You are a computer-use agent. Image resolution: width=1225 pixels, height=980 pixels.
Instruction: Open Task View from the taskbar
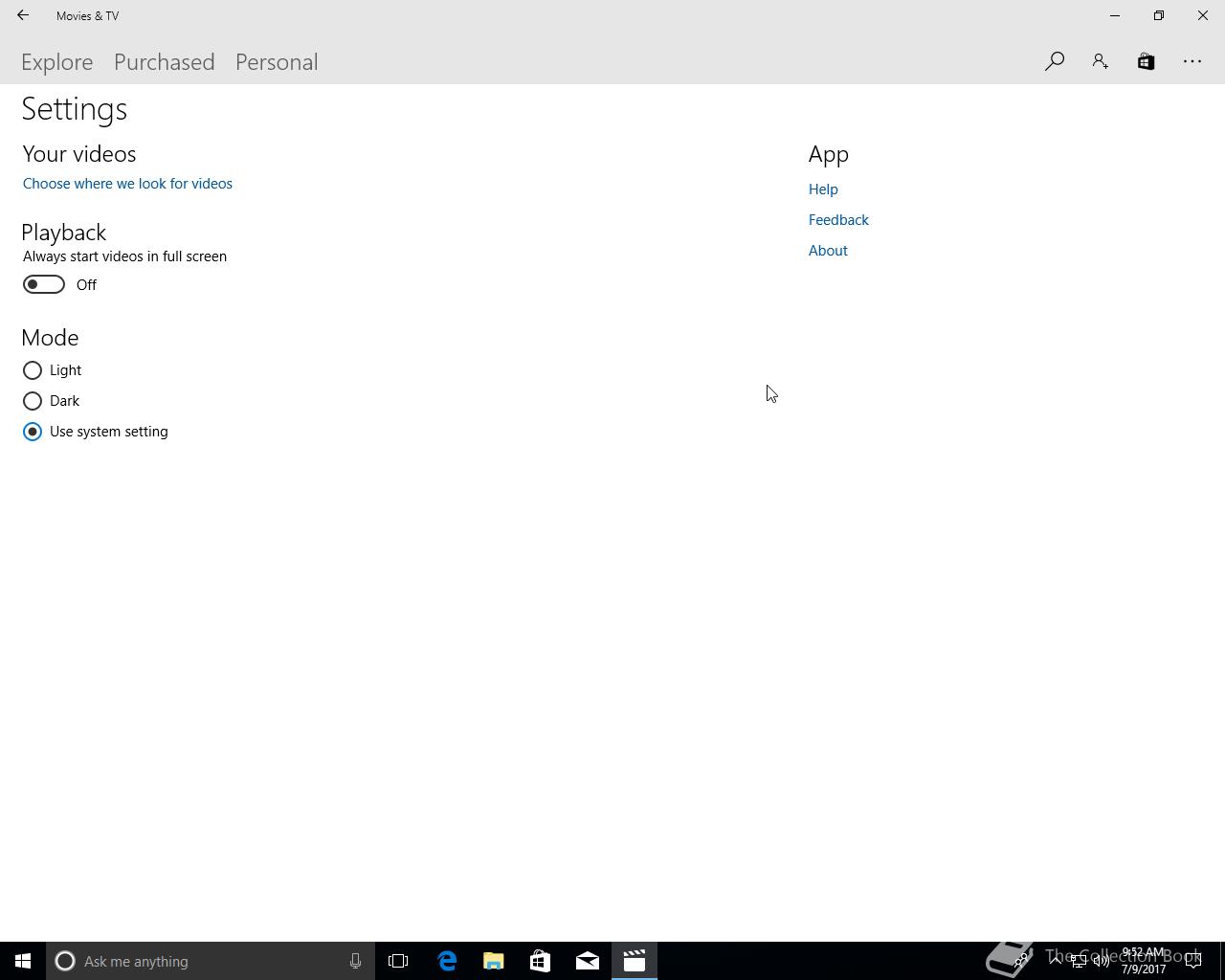pyautogui.click(x=398, y=961)
